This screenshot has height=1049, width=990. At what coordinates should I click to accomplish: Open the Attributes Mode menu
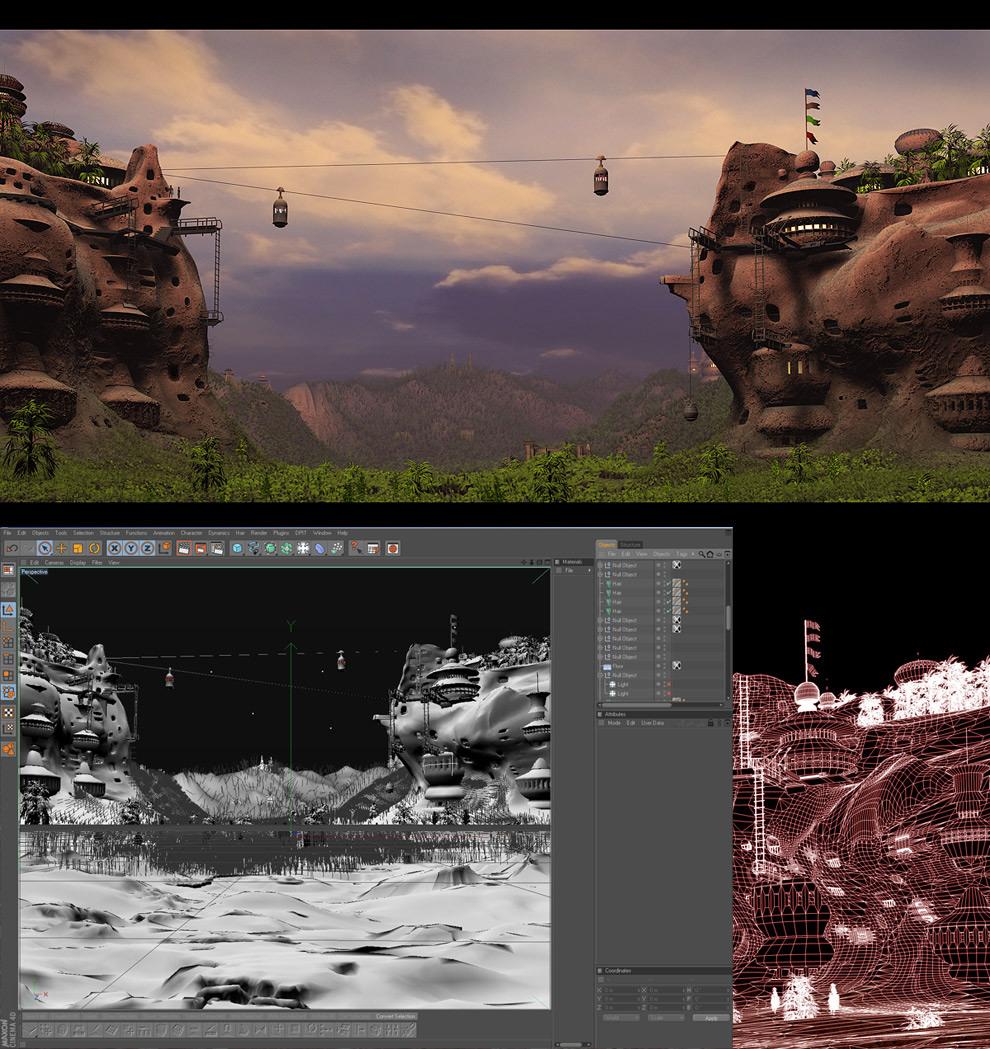(614, 723)
